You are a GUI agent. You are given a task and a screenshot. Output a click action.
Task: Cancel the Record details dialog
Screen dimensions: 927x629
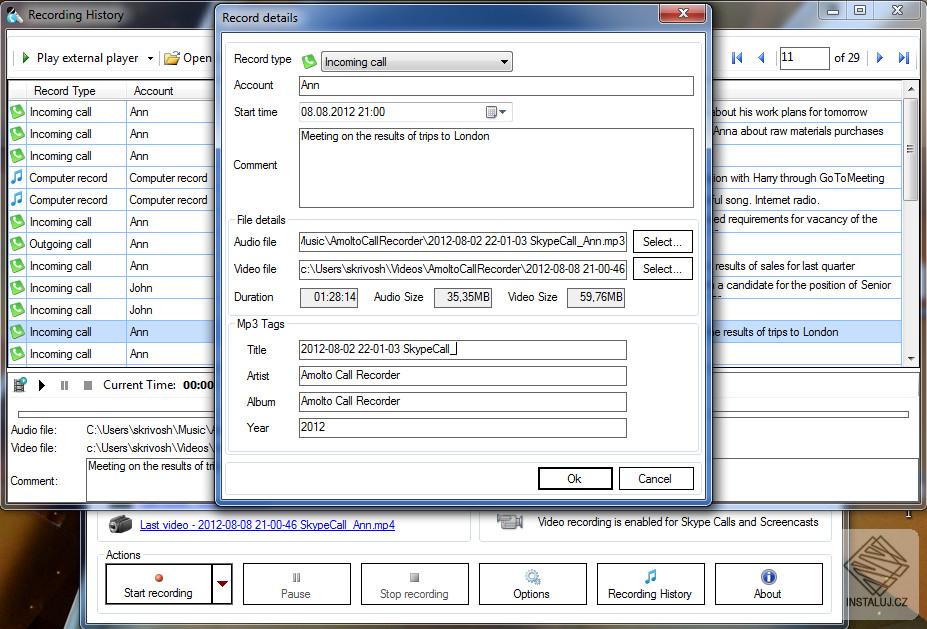[x=656, y=479]
